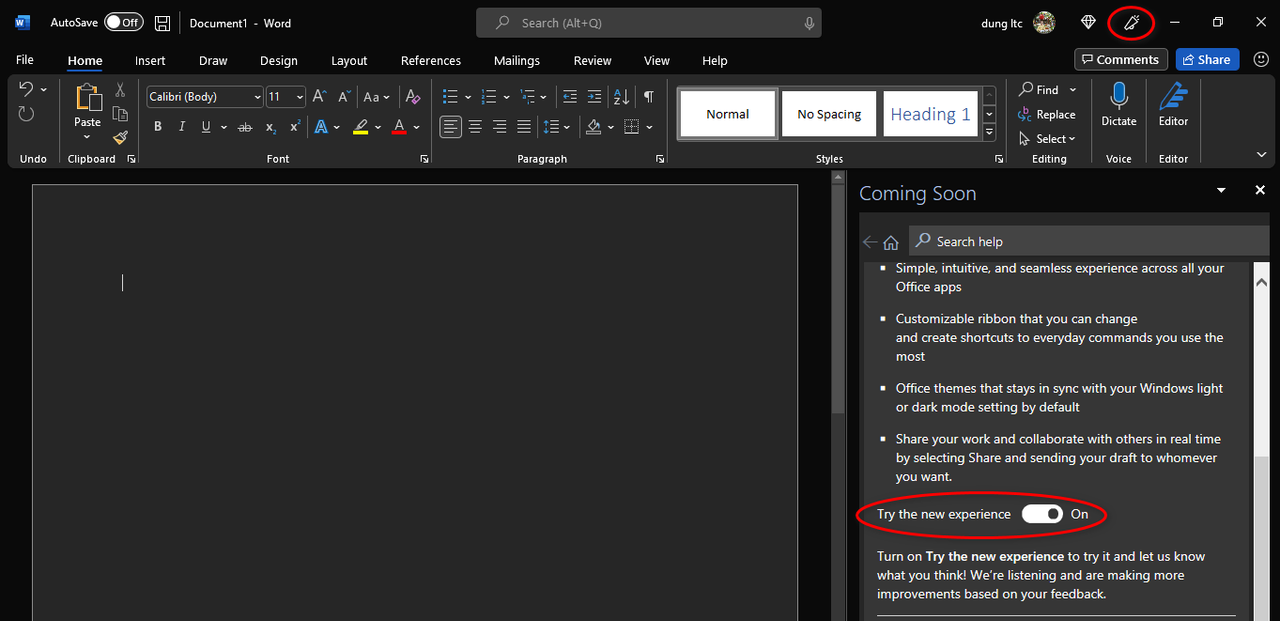This screenshot has height=621, width=1280.
Task: Expand the Paste options arrow
Action: pyautogui.click(x=88, y=137)
